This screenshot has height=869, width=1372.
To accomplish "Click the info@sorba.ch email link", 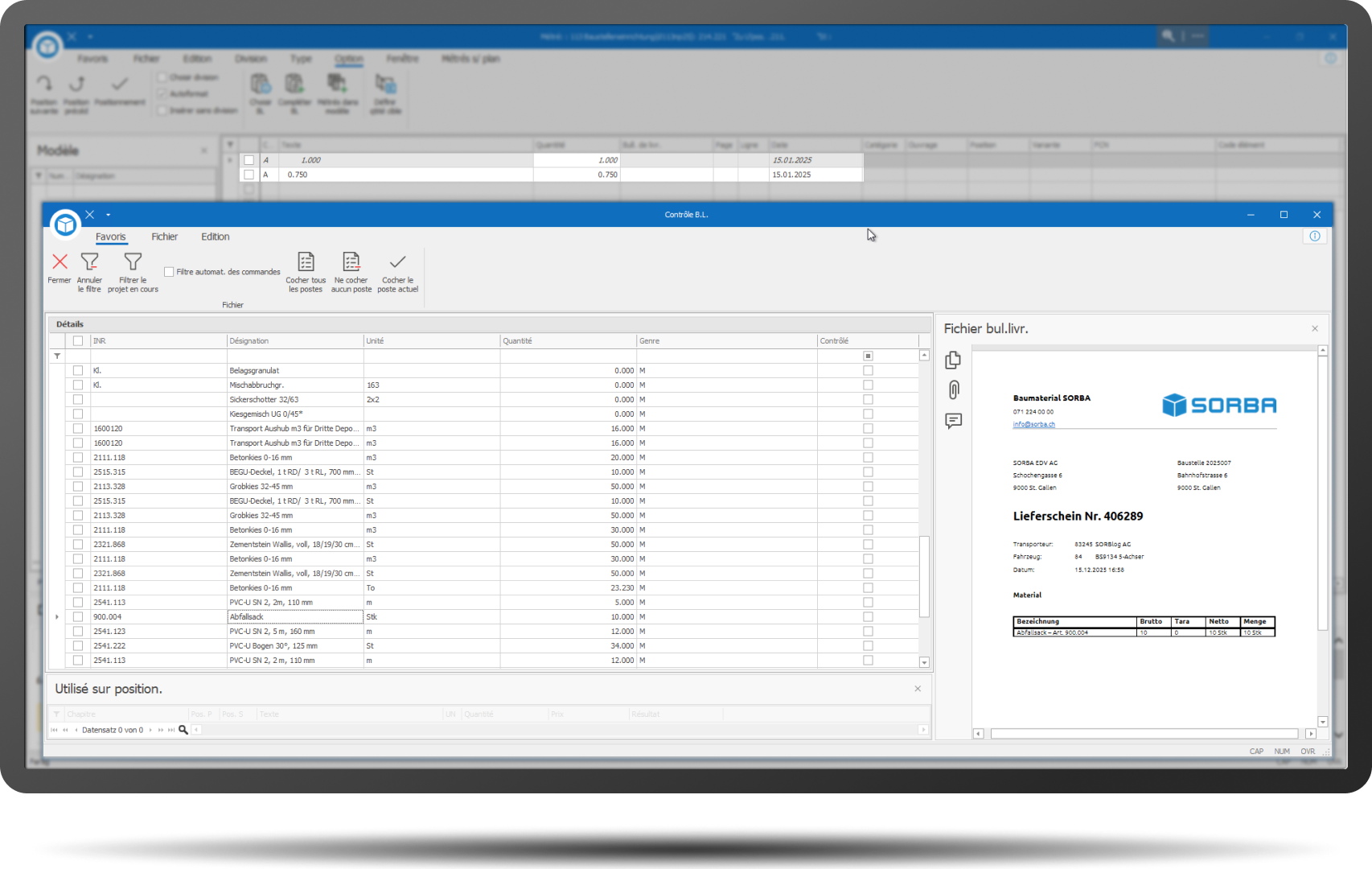I will click(x=1033, y=424).
